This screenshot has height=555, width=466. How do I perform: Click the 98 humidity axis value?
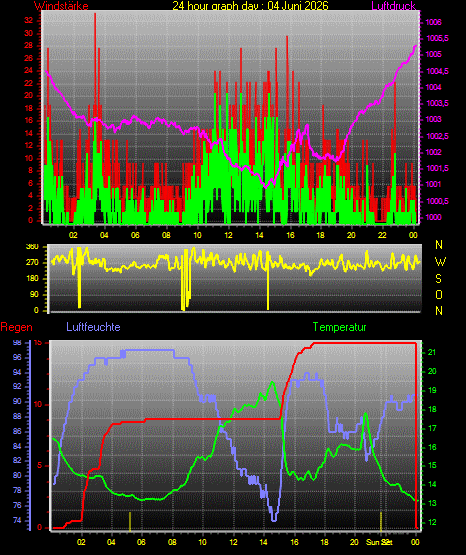coord(17,343)
